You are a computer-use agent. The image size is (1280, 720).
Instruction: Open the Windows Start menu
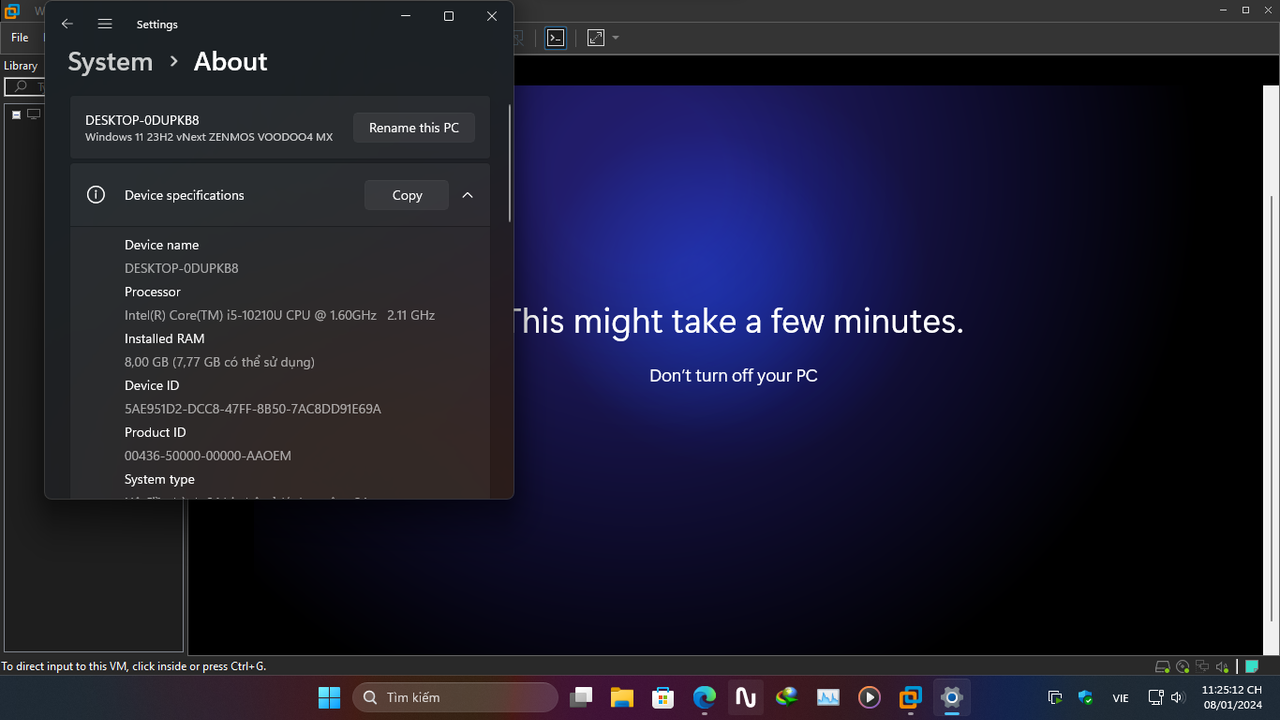[x=328, y=697]
